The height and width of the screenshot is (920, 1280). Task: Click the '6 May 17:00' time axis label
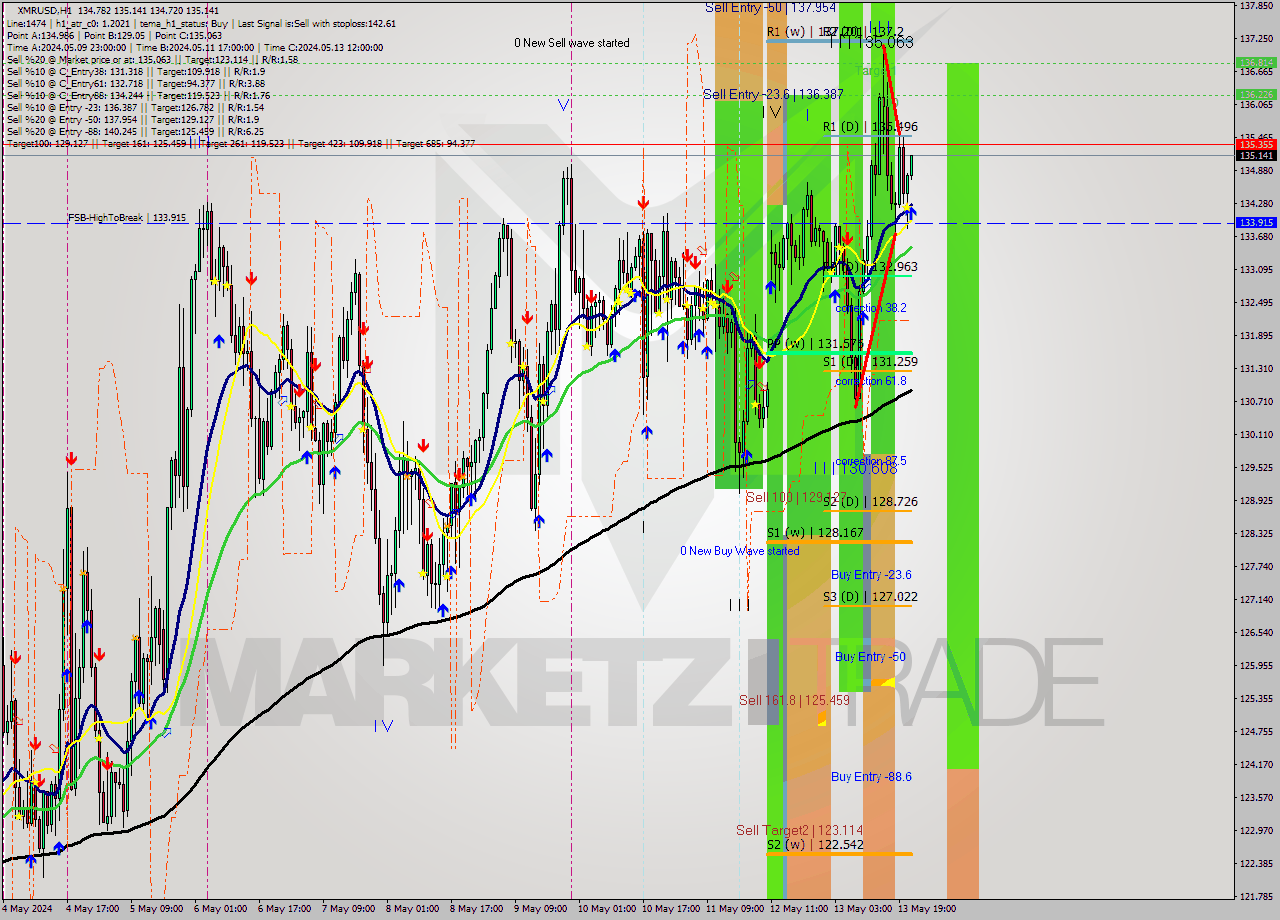tap(285, 909)
